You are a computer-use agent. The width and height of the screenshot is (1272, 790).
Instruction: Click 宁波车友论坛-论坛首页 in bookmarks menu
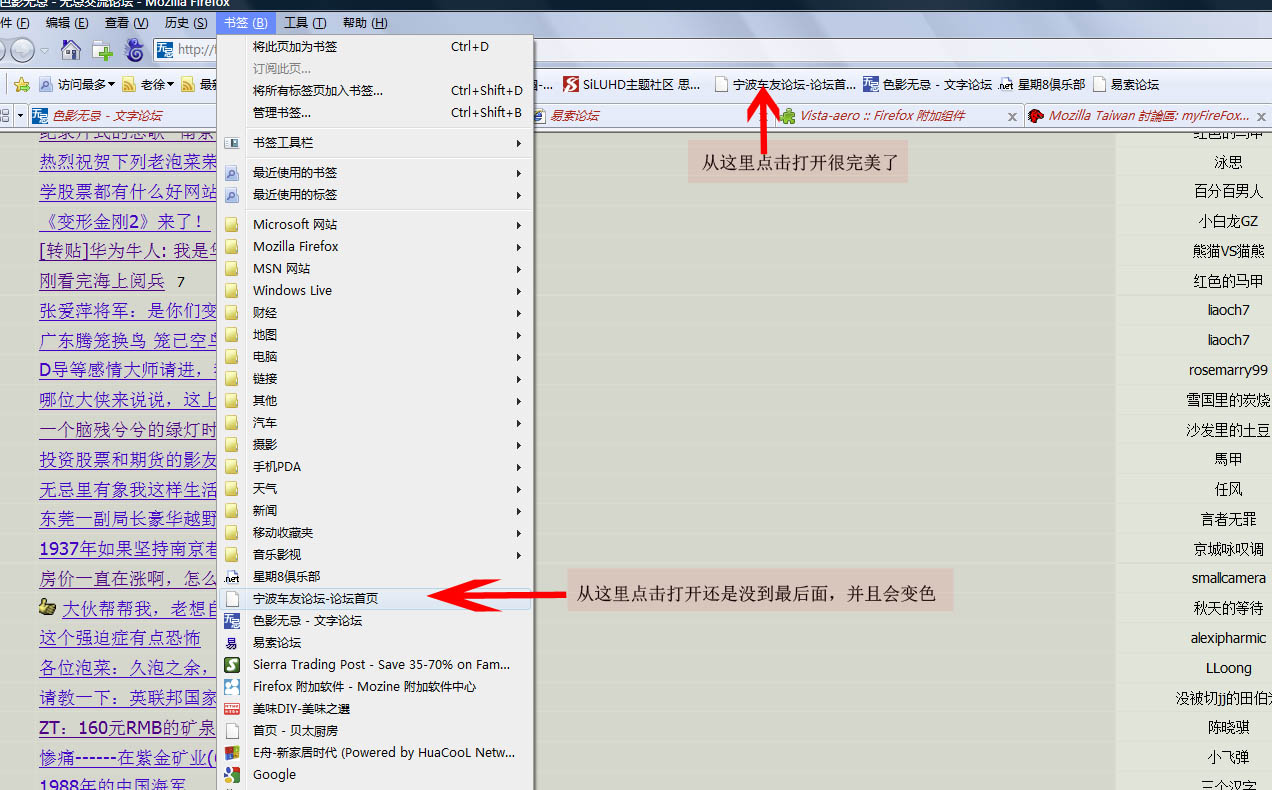coord(375,599)
